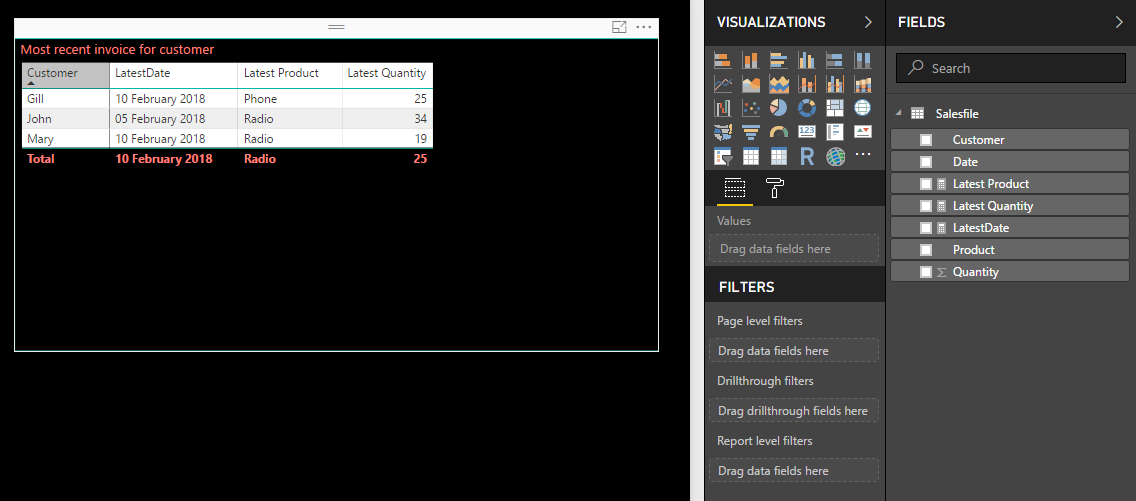The width and height of the screenshot is (1136, 501).
Task: Check the Latest Quantity measure checkbox
Action: point(926,206)
